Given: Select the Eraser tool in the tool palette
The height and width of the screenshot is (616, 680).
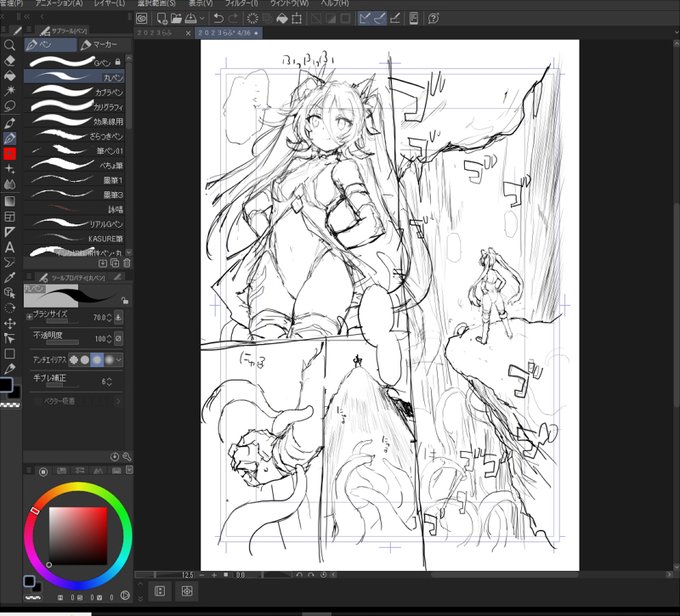Looking at the screenshot, I should [x=9, y=61].
